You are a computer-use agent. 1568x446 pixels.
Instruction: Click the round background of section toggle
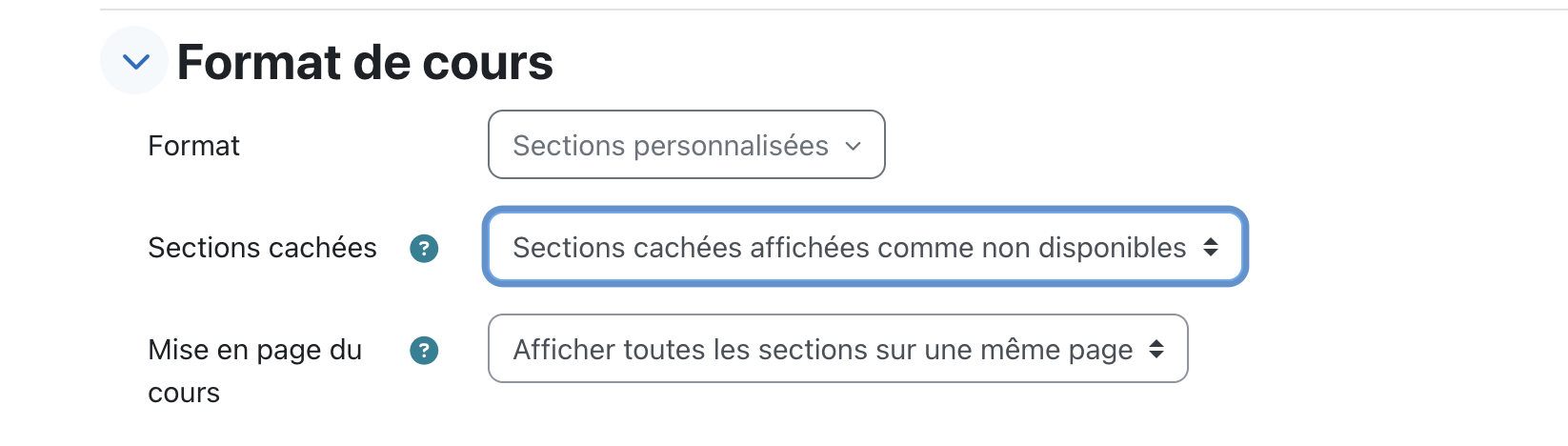click(134, 60)
